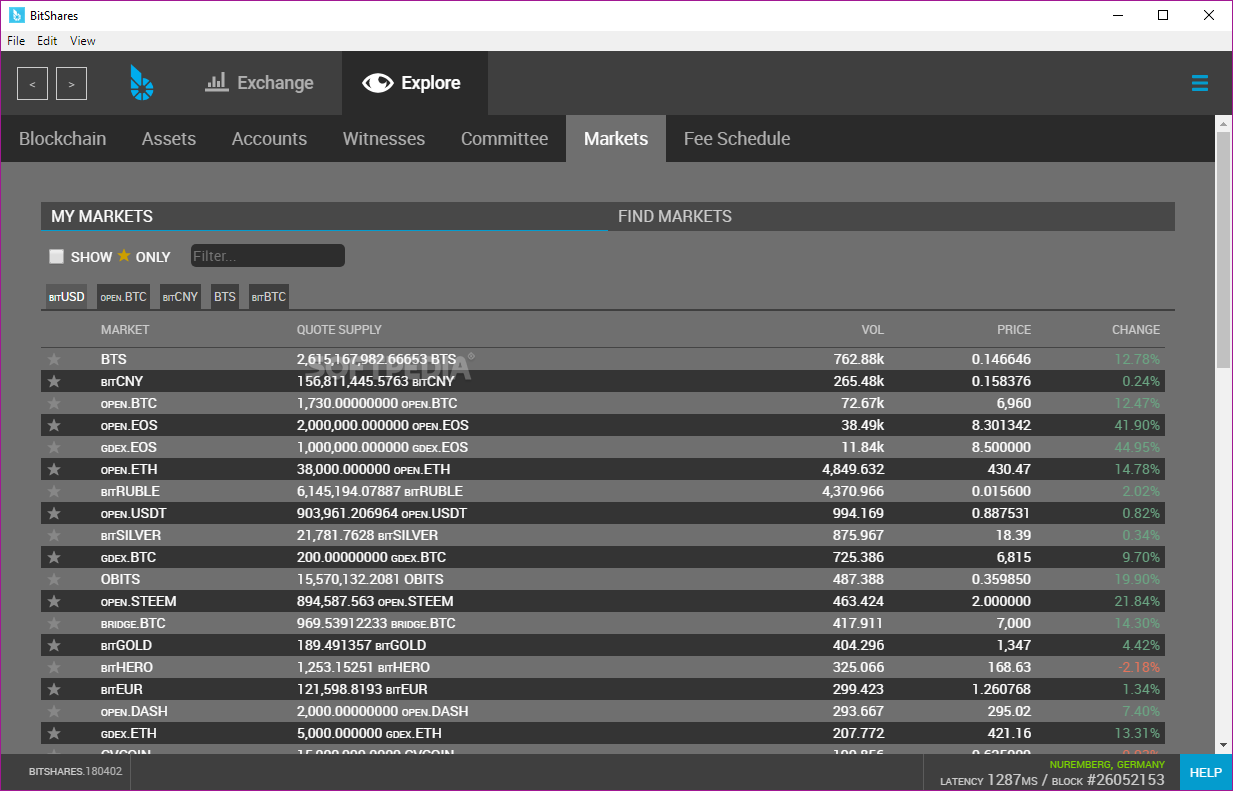Toggle star for GDEX.BTC market
1233x791 pixels.
tap(54, 557)
